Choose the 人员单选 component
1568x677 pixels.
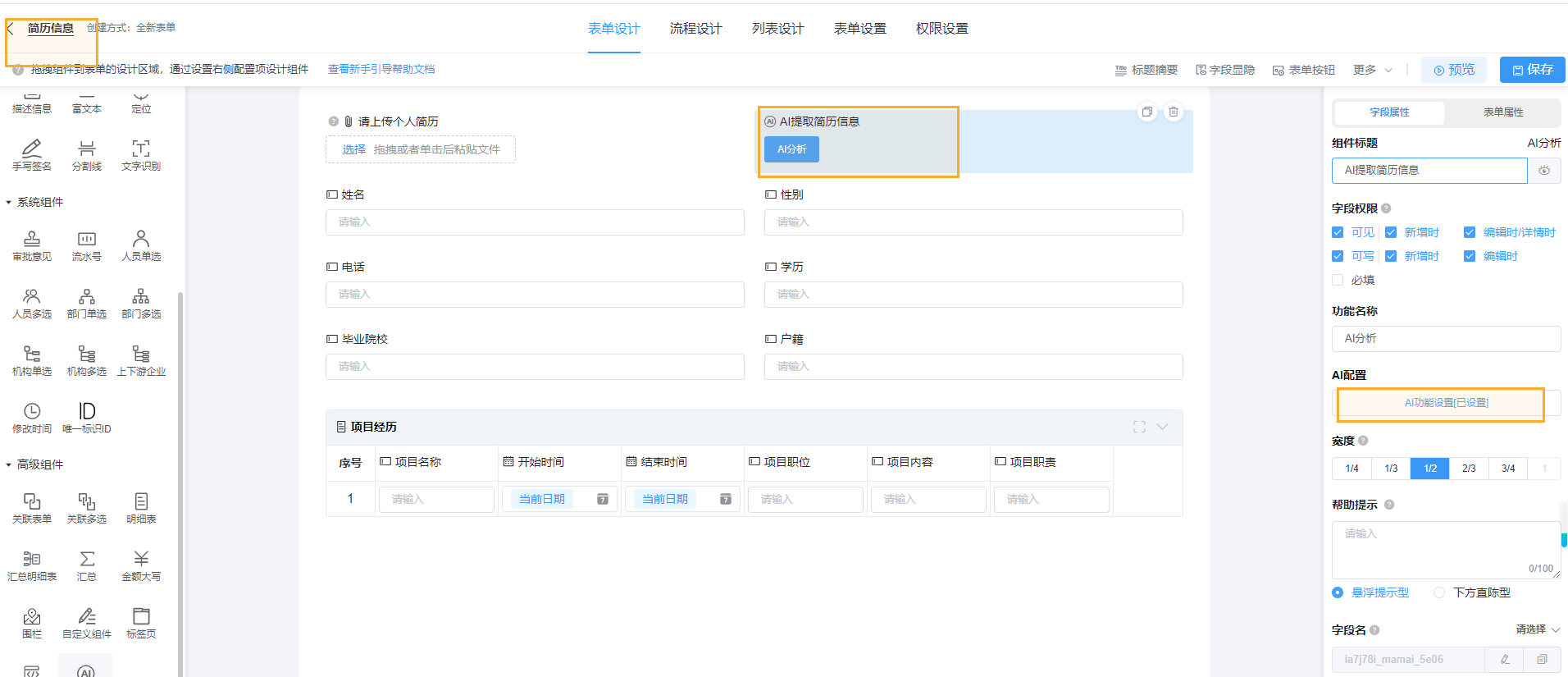click(141, 245)
